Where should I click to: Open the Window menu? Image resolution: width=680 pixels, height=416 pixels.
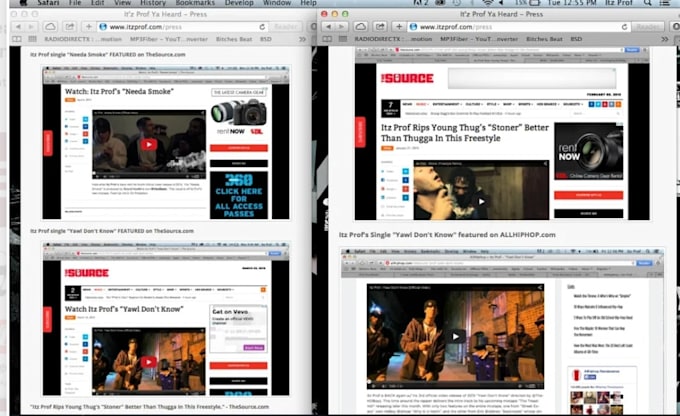(277, 3)
